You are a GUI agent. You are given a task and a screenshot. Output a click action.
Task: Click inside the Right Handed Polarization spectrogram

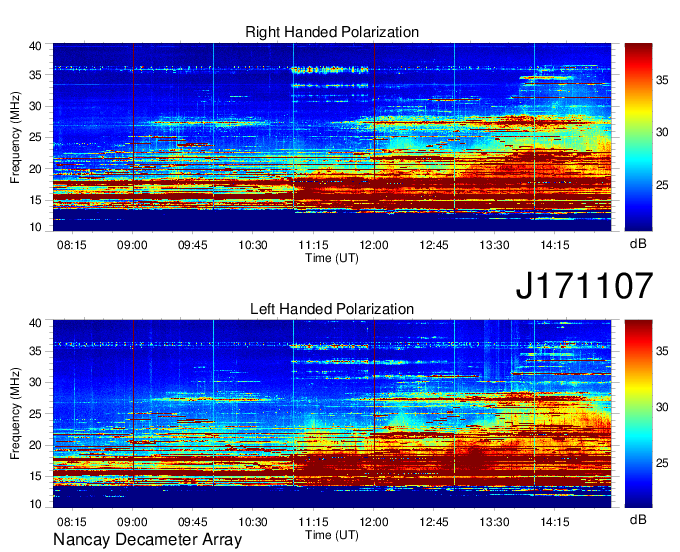click(332, 137)
